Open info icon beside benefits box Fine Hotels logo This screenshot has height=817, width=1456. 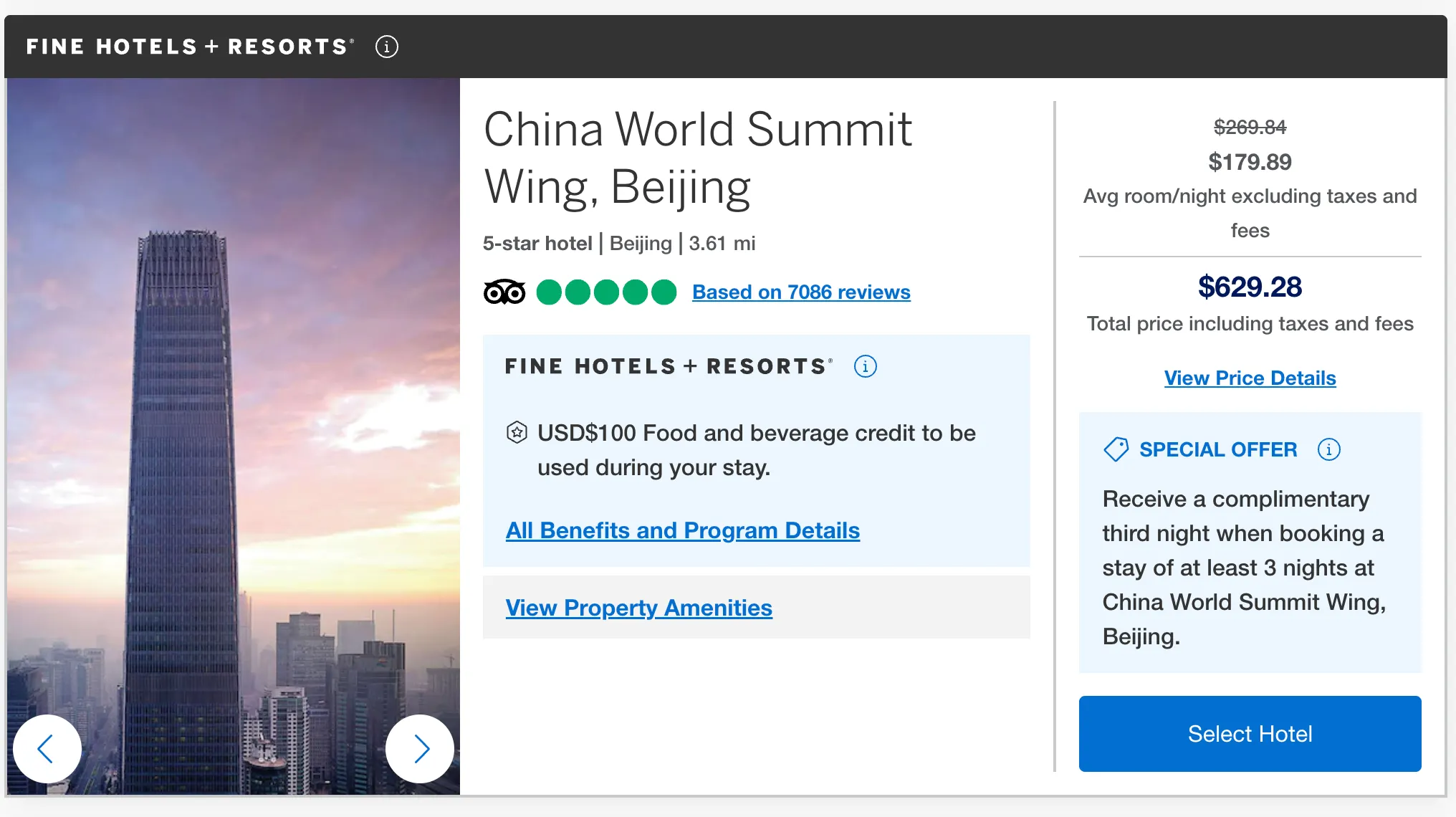pos(865,367)
